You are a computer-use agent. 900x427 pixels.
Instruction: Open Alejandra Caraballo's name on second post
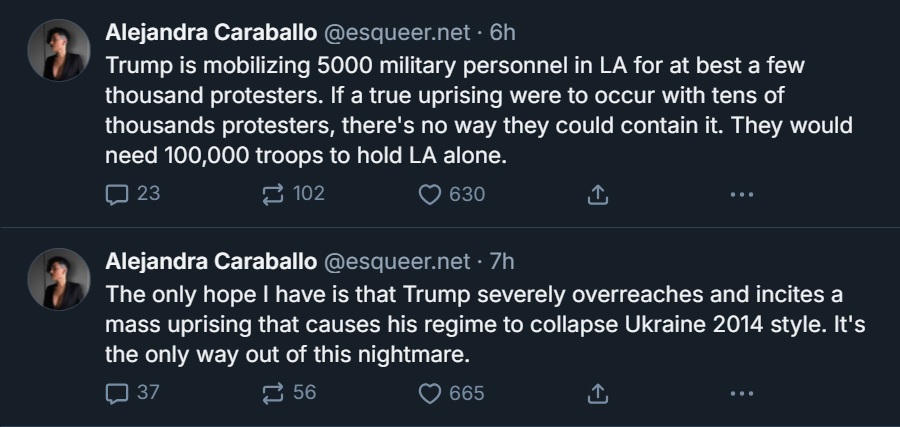(211, 262)
